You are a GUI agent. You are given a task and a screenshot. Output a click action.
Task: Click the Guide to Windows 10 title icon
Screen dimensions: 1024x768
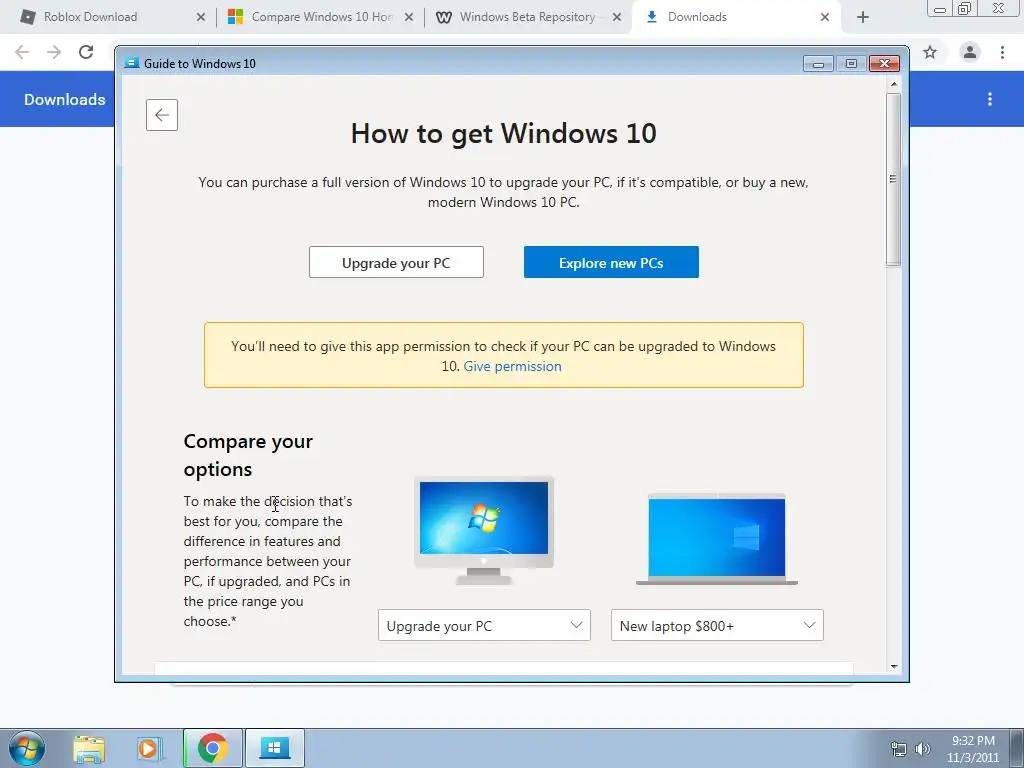tap(132, 63)
